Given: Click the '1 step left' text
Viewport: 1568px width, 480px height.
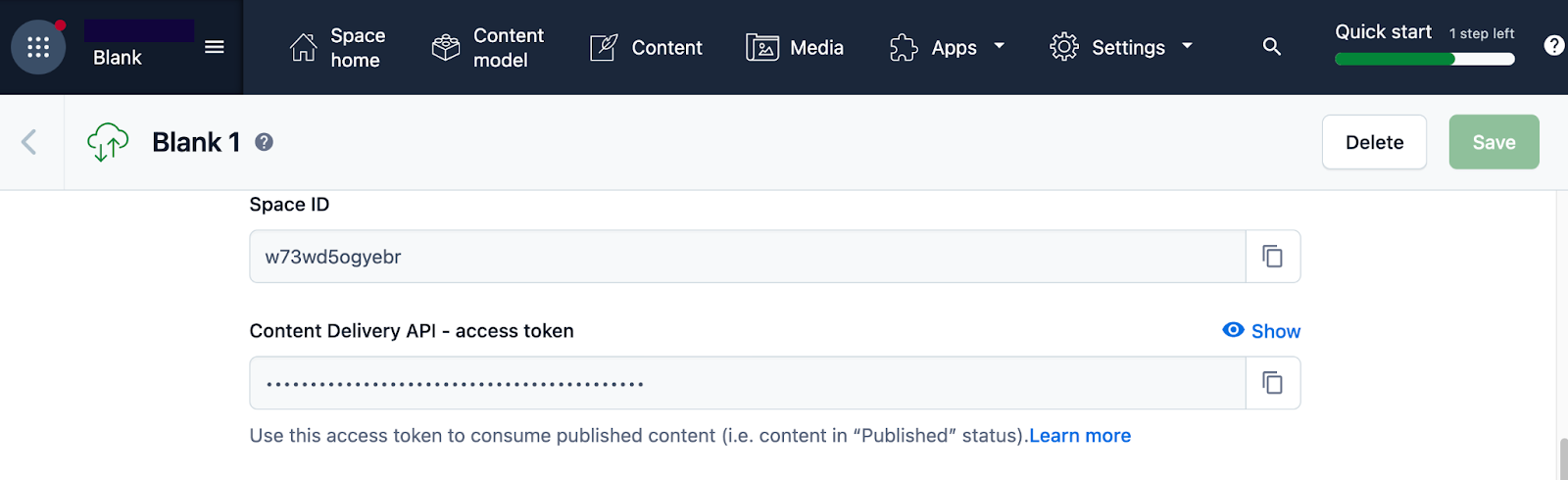Looking at the screenshot, I should [x=1482, y=33].
